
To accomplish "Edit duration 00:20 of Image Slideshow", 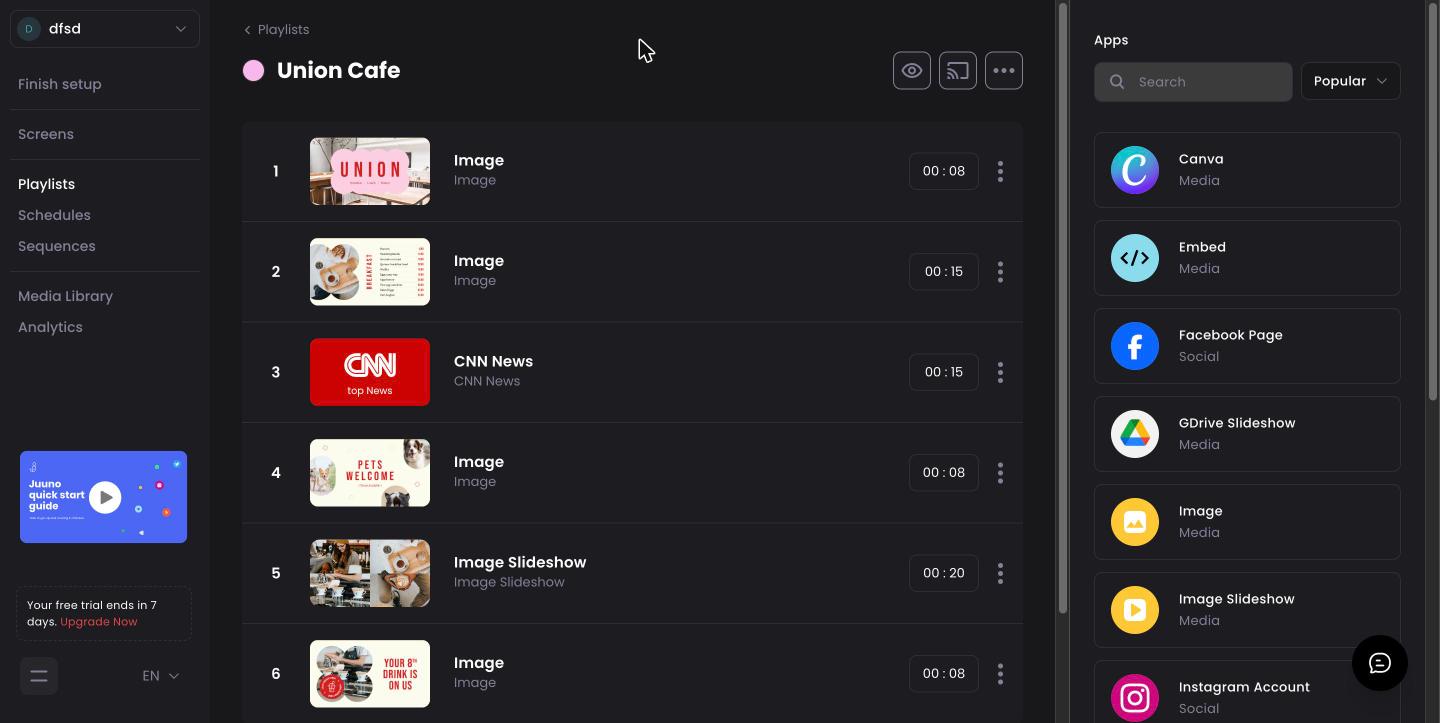I will (x=944, y=573).
